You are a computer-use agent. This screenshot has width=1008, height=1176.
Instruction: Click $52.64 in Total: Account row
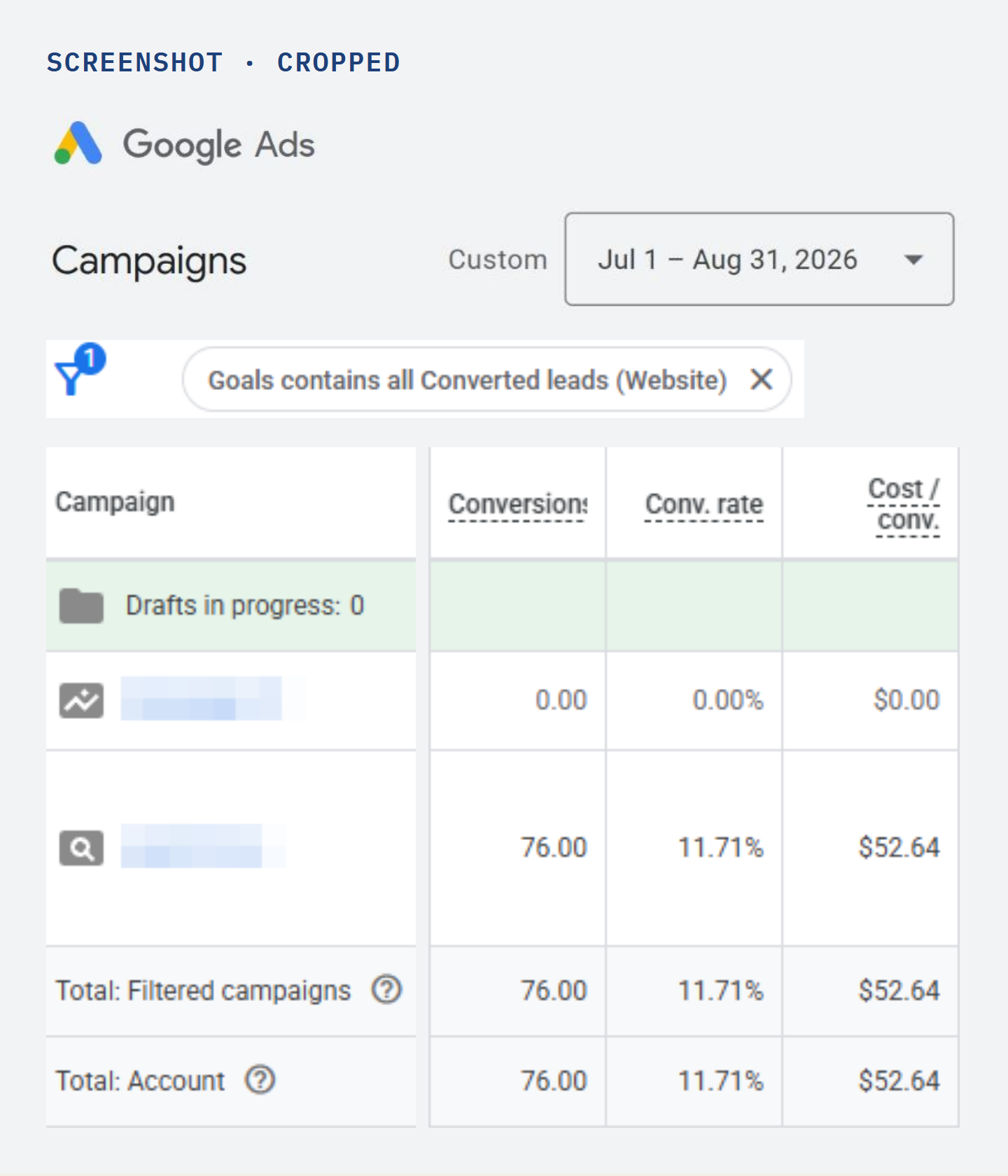(x=899, y=1081)
